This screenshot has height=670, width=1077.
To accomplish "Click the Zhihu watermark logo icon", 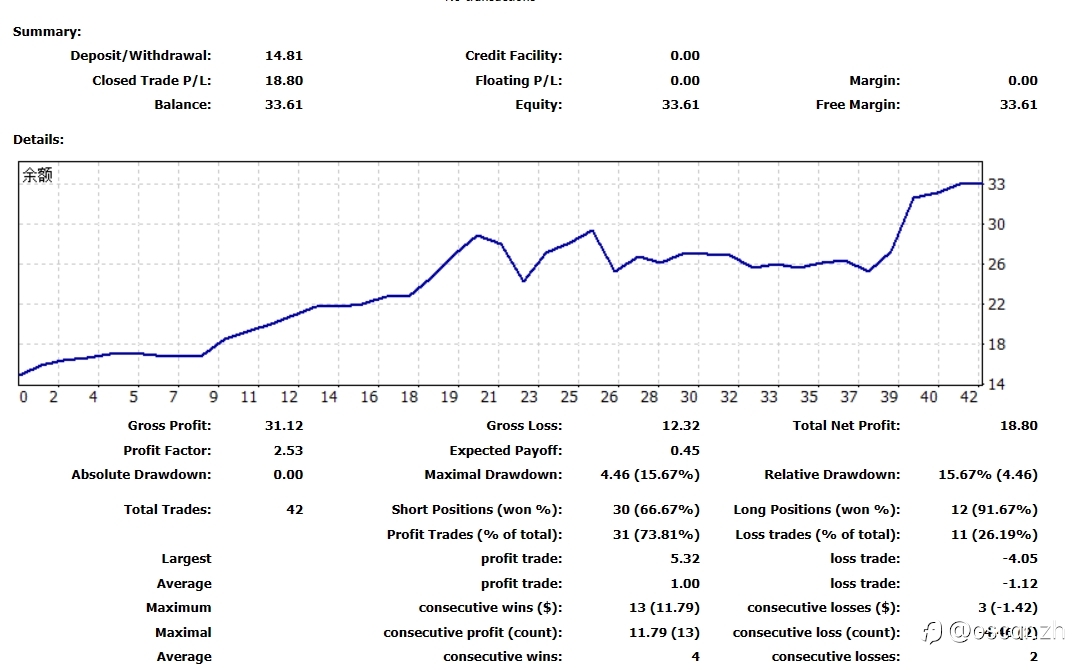I will [x=932, y=632].
